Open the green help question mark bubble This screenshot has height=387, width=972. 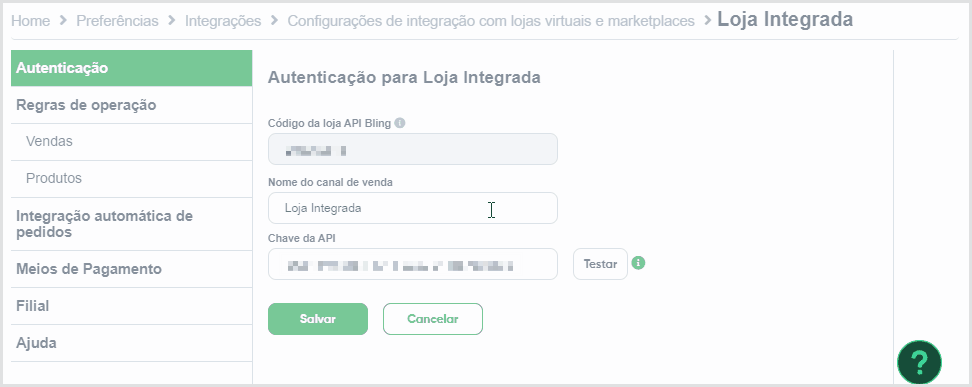point(919,363)
